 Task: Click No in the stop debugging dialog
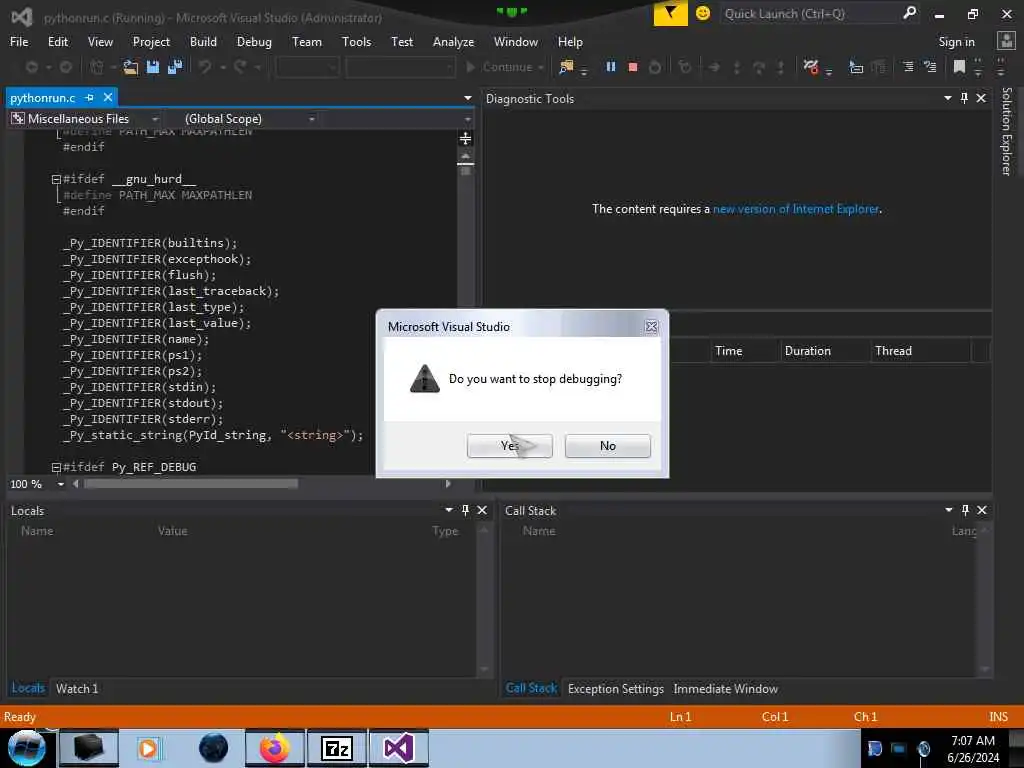pos(607,445)
